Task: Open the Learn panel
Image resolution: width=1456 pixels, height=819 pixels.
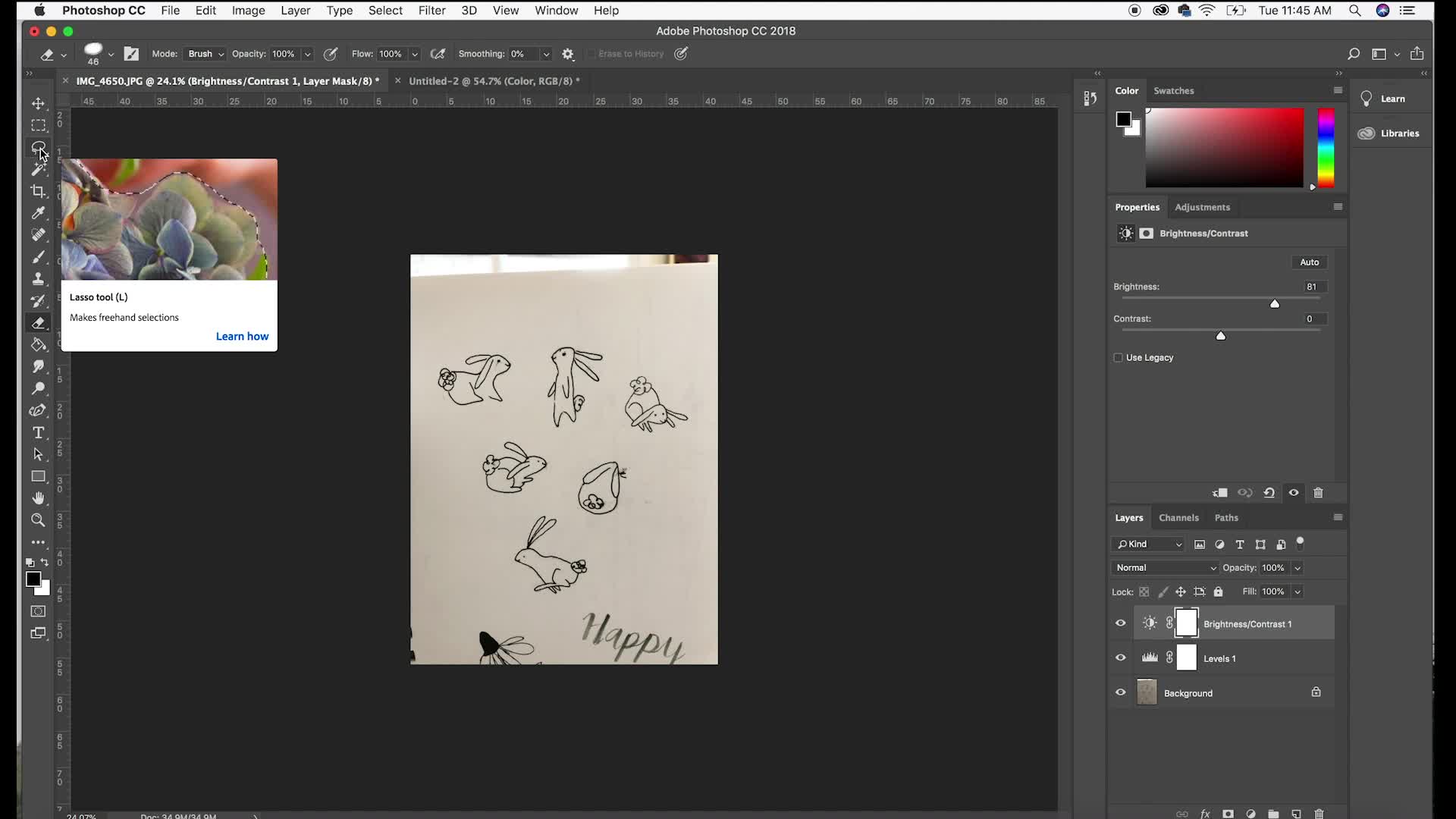Action: point(1382,99)
